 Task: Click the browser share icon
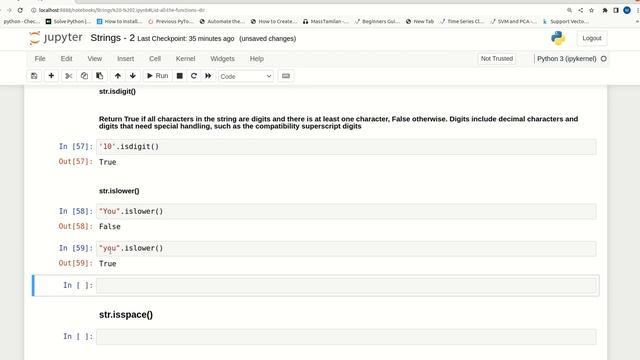[580, 10]
